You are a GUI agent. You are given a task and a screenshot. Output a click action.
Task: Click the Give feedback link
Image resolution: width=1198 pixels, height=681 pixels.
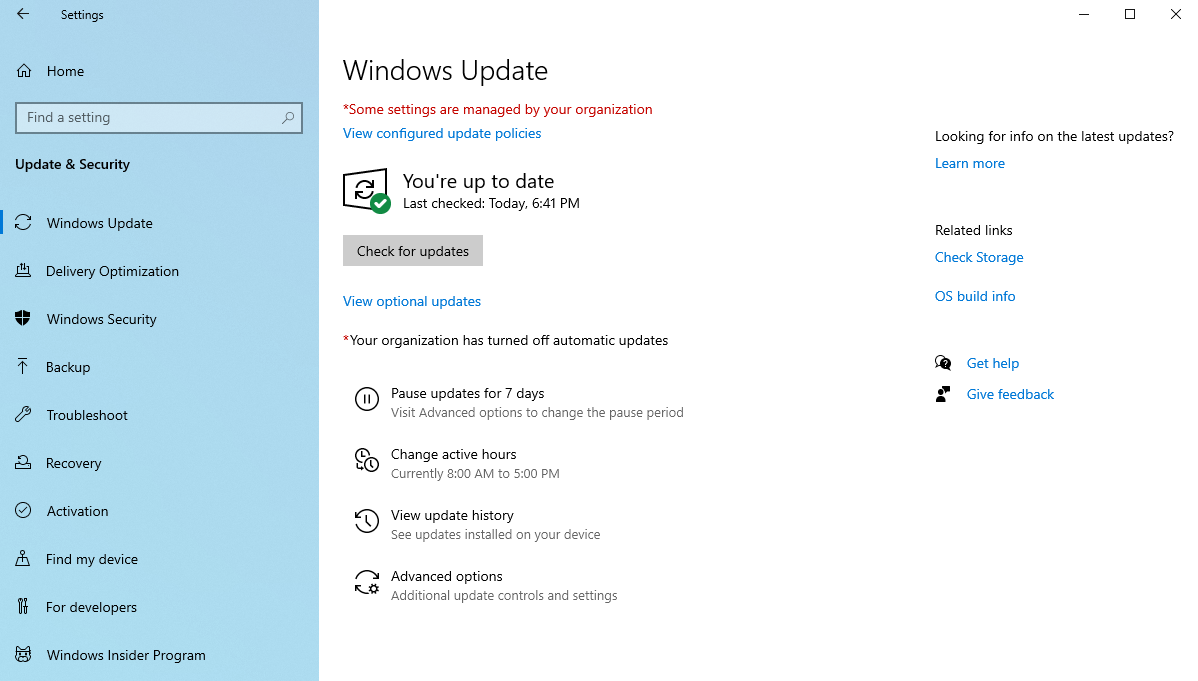(x=1010, y=394)
